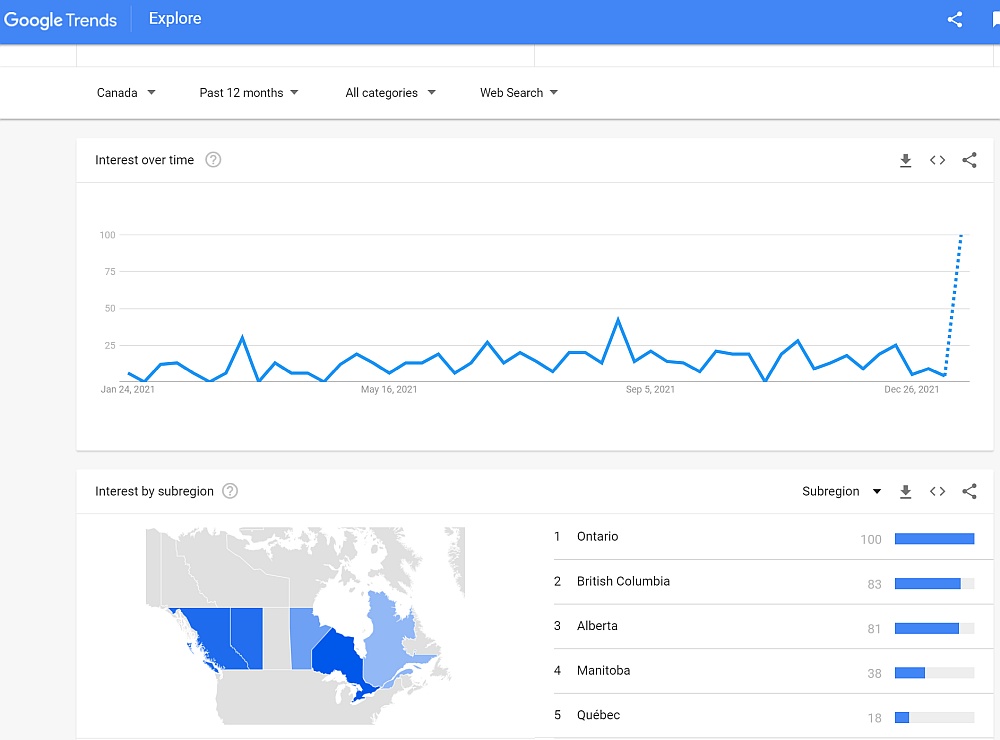Share the Interest over time chart

pyautogui.click(x=969, y=160)
